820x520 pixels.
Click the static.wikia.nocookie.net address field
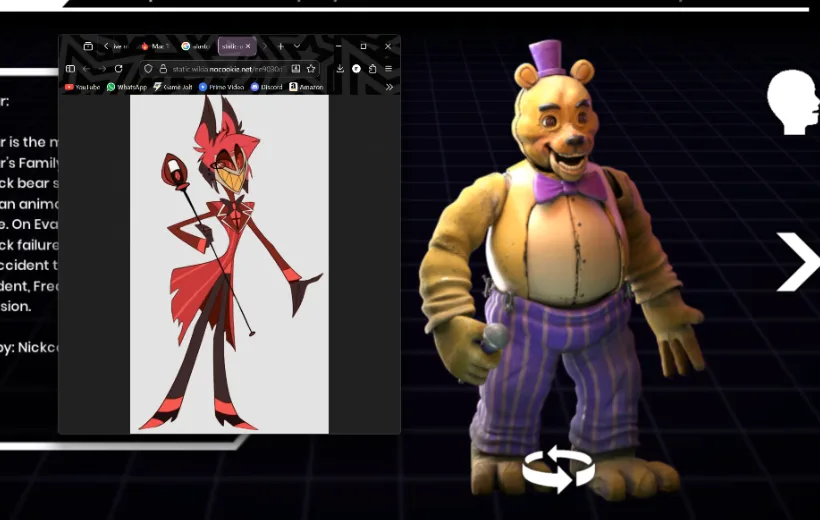(228, 69)
